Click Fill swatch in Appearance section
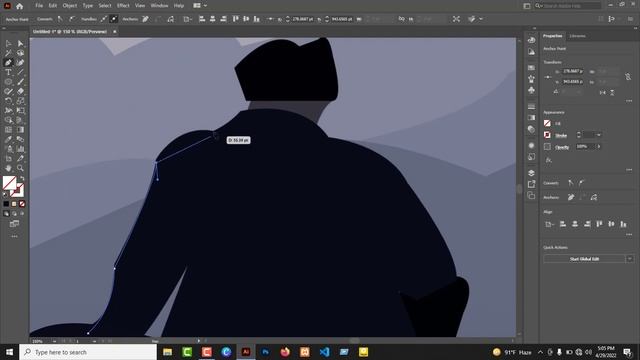Image resolution: width=640 pixels, height=360 pixels. [x=547, y=123]
